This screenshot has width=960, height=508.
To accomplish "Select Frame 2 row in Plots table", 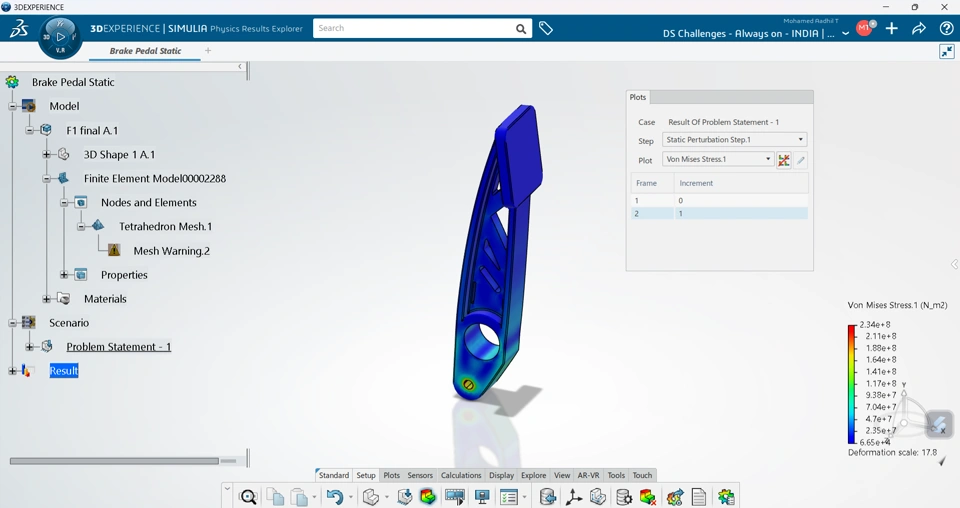I will [x=719, y=214].
